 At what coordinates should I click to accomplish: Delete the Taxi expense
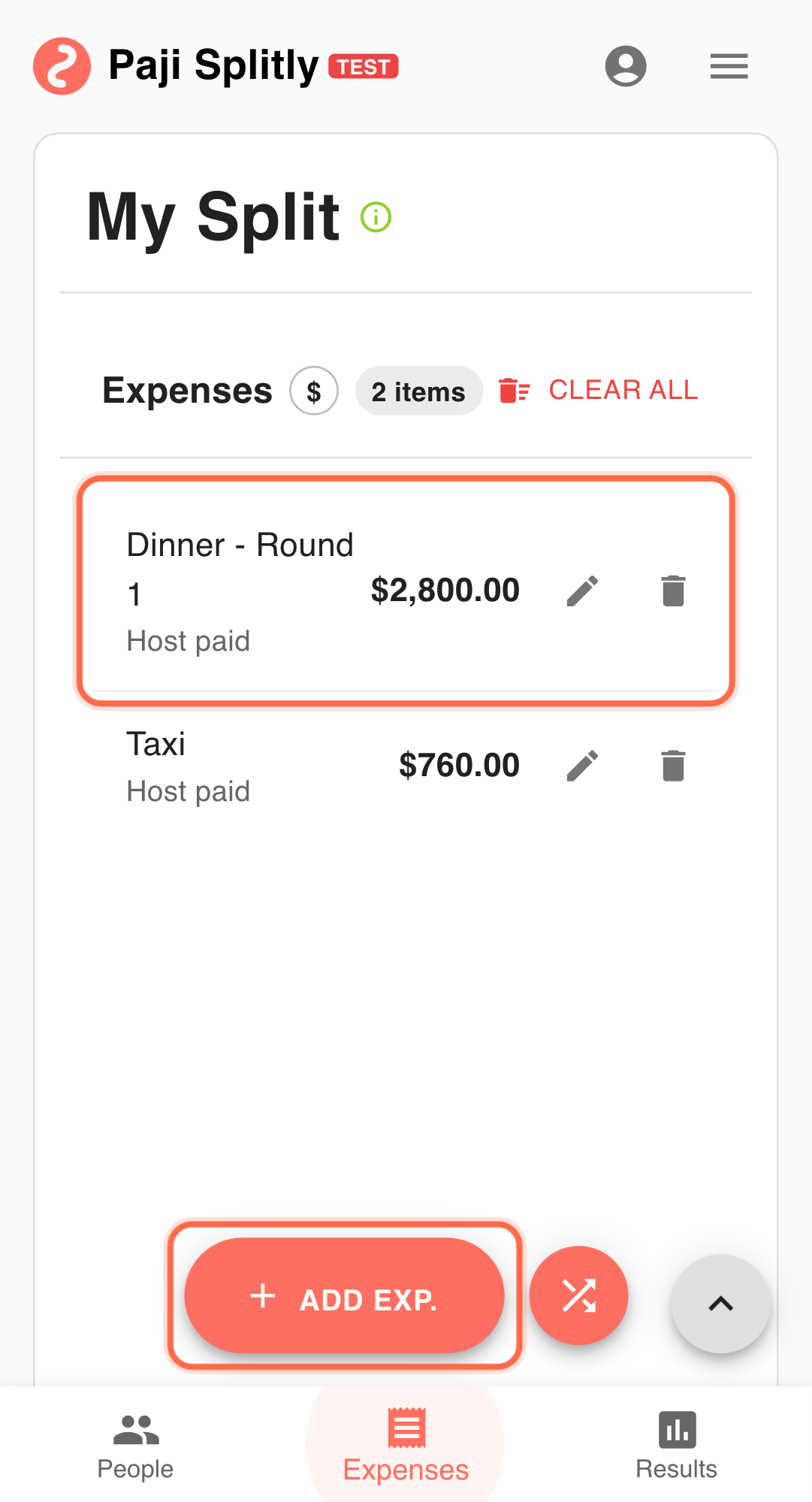coord(673,766)
